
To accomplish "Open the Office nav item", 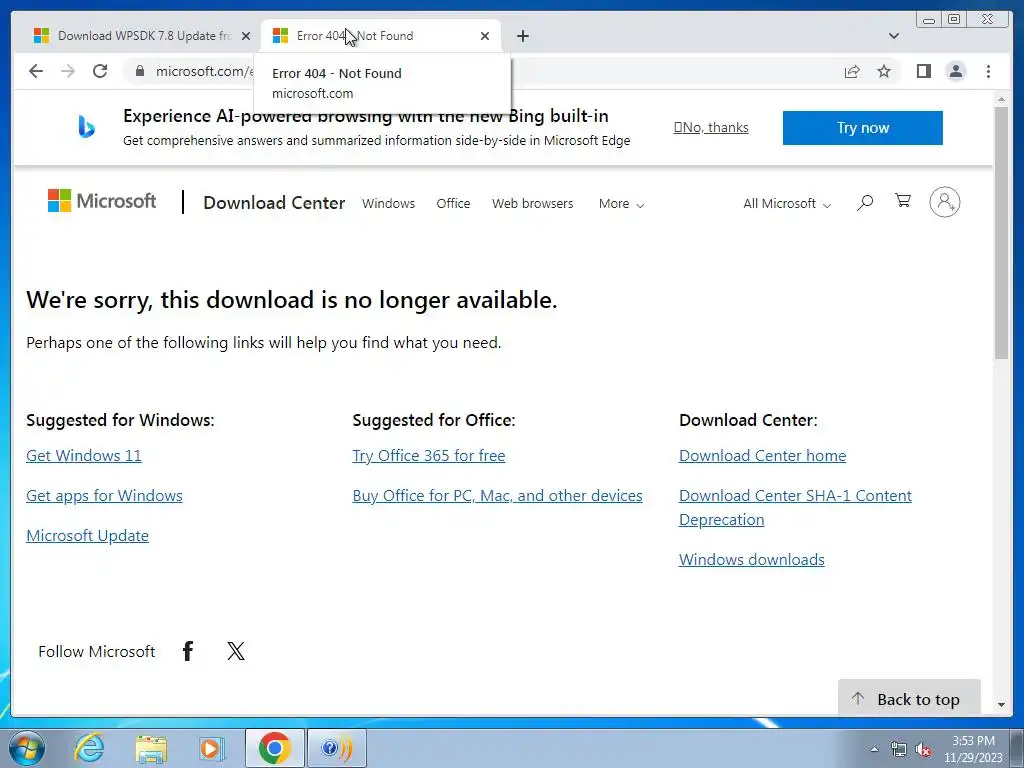I will click(453, 204).
